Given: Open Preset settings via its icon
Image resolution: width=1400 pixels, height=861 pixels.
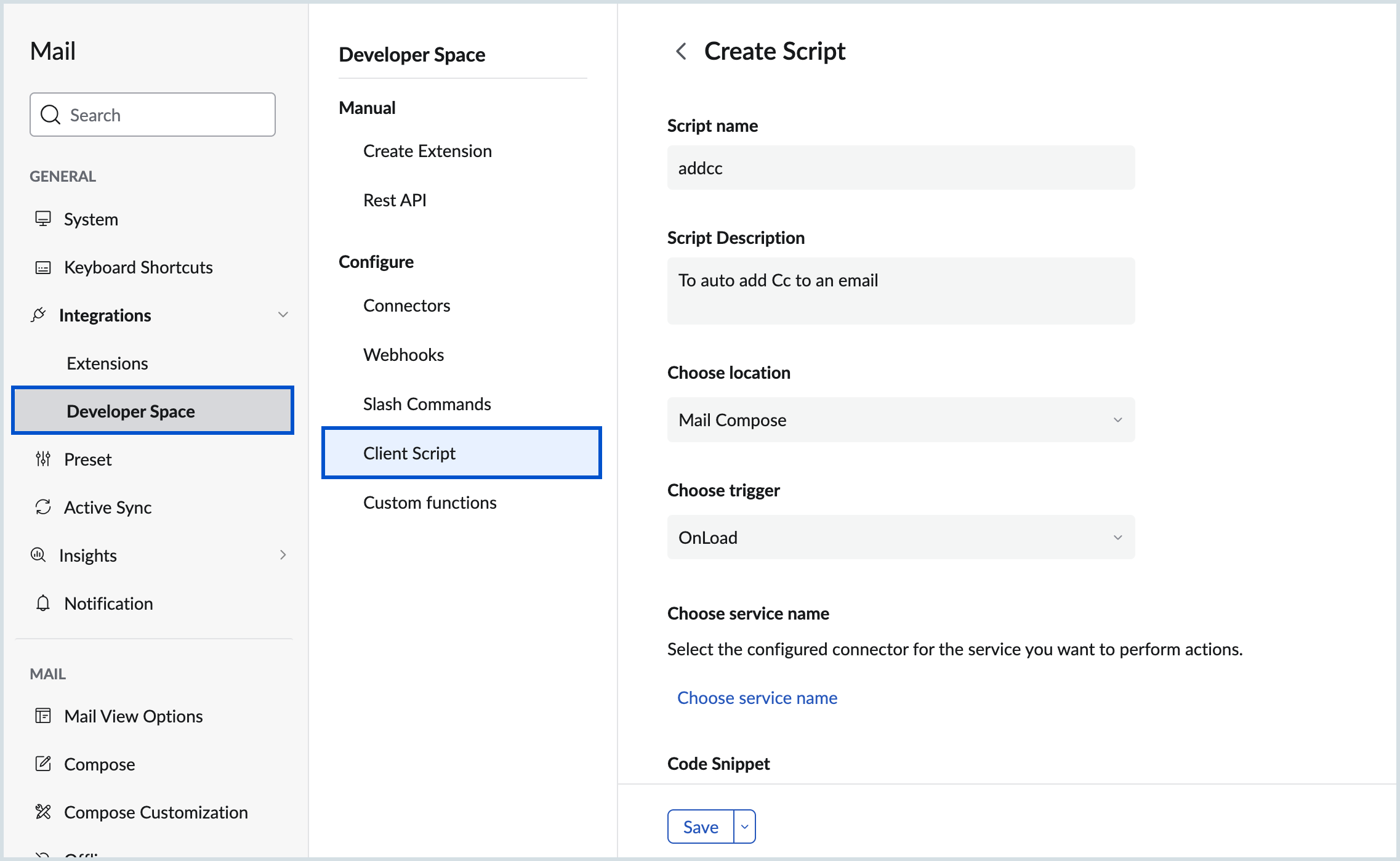Looking at the screenshot, I should tap(43, 459).
